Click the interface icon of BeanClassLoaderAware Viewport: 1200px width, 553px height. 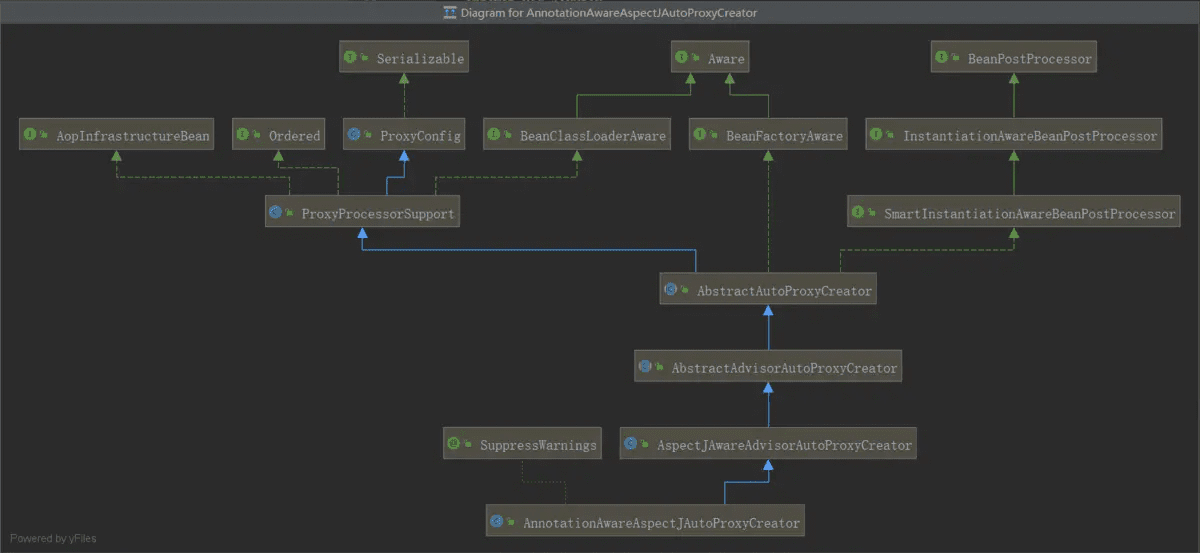495,135
